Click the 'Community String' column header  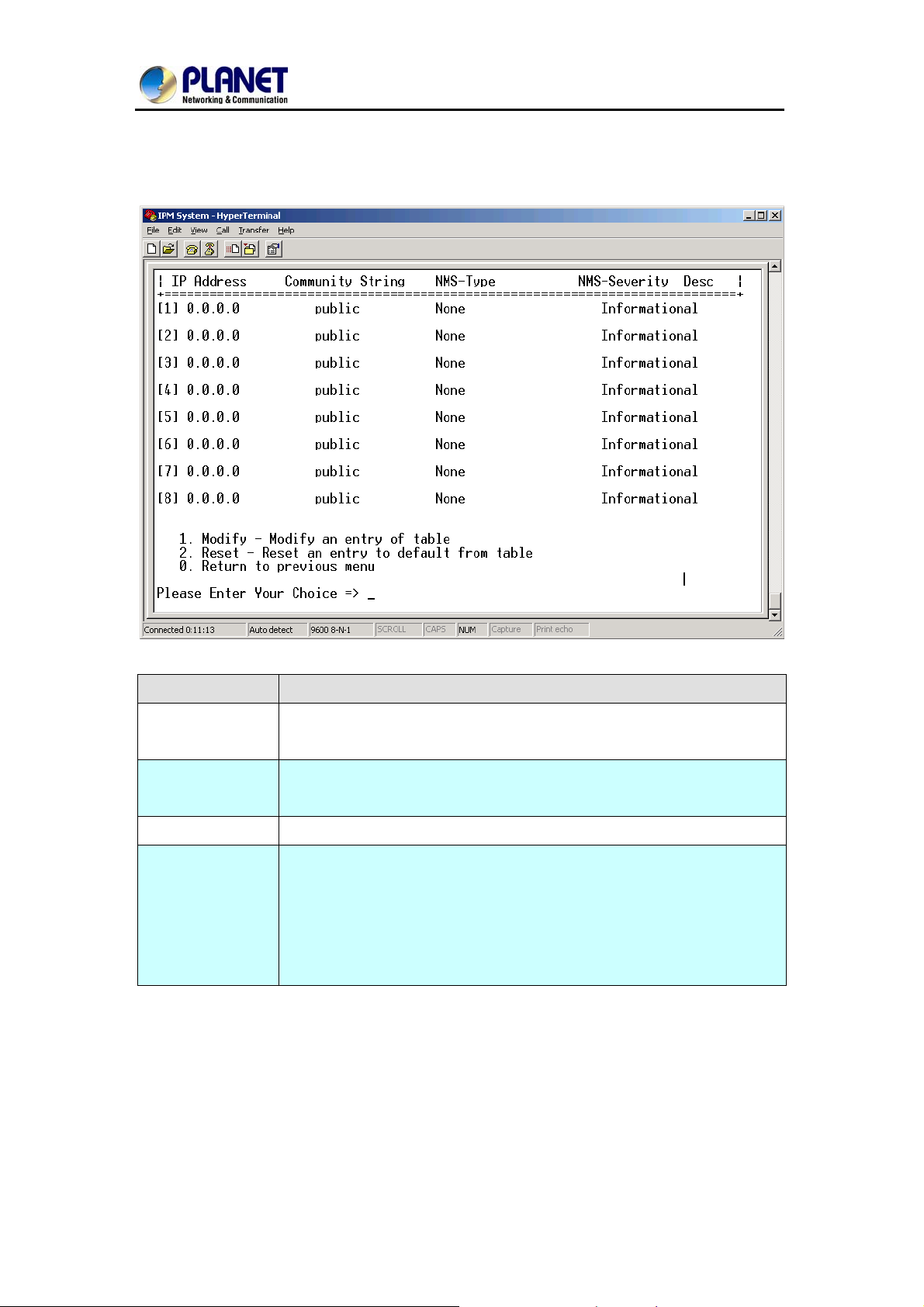(344, 282)
